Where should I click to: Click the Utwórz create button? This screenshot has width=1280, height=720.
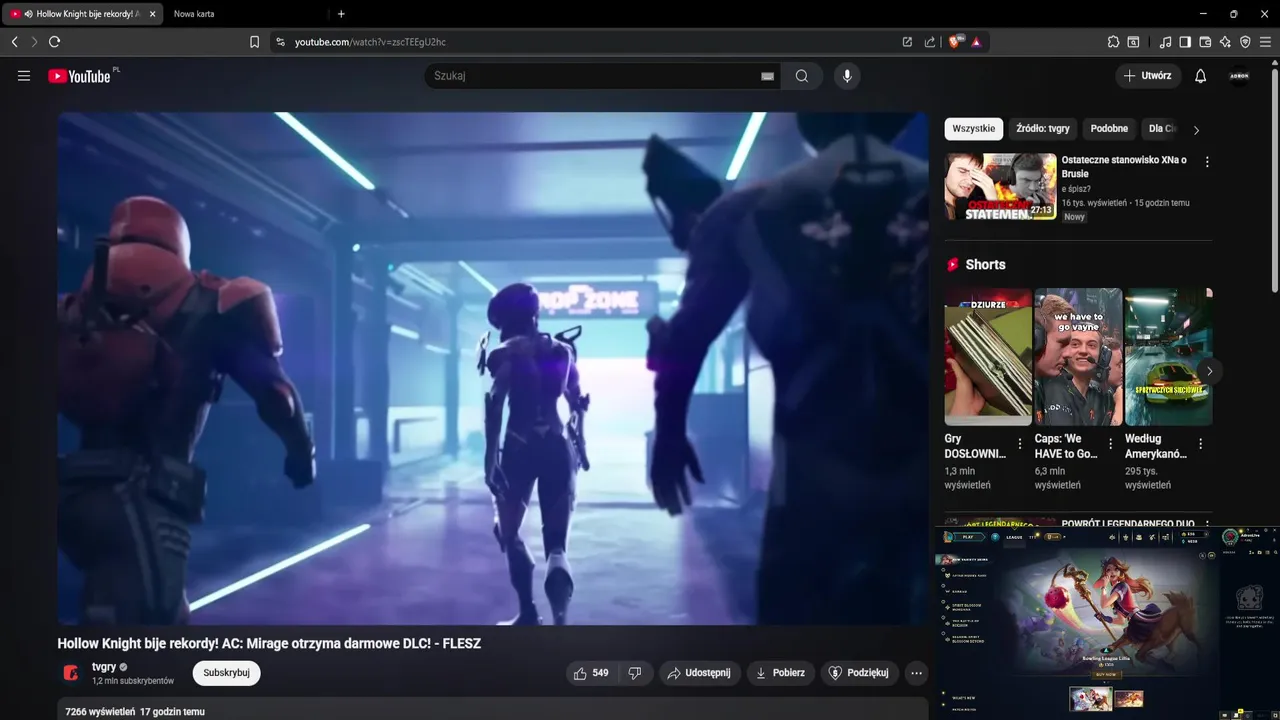pos(1148,76)
